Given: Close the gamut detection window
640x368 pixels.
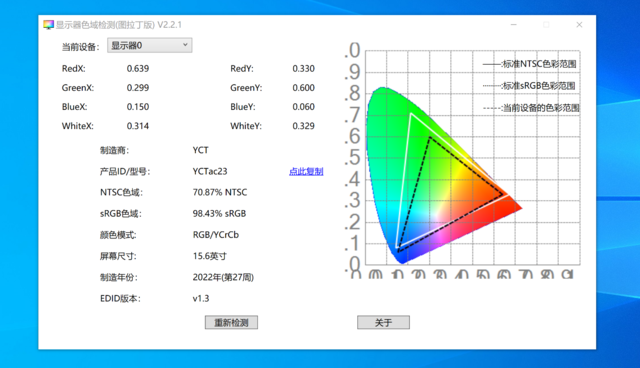Looking at the screenshot, I should click(579, 25).
